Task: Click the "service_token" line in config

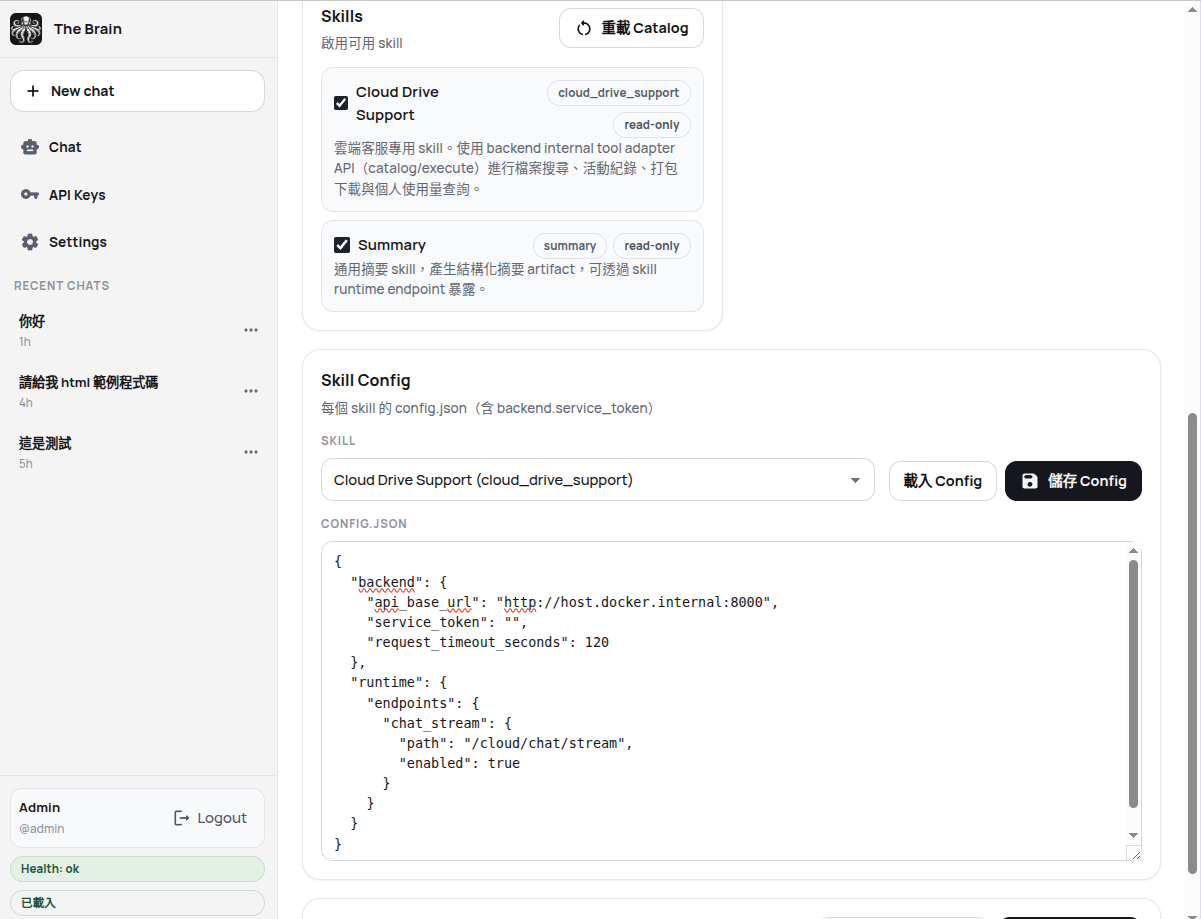Action: 447,622
